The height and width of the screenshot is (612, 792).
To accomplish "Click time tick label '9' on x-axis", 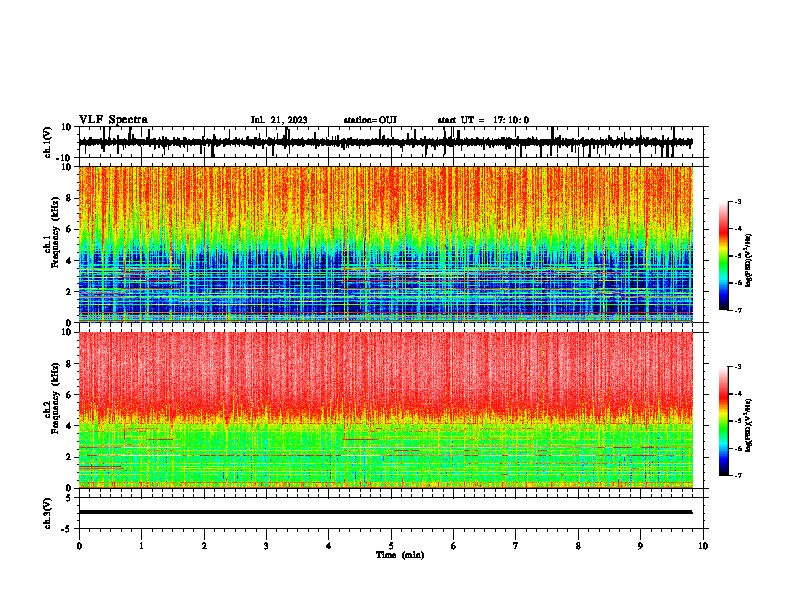I will click(640, 546).
